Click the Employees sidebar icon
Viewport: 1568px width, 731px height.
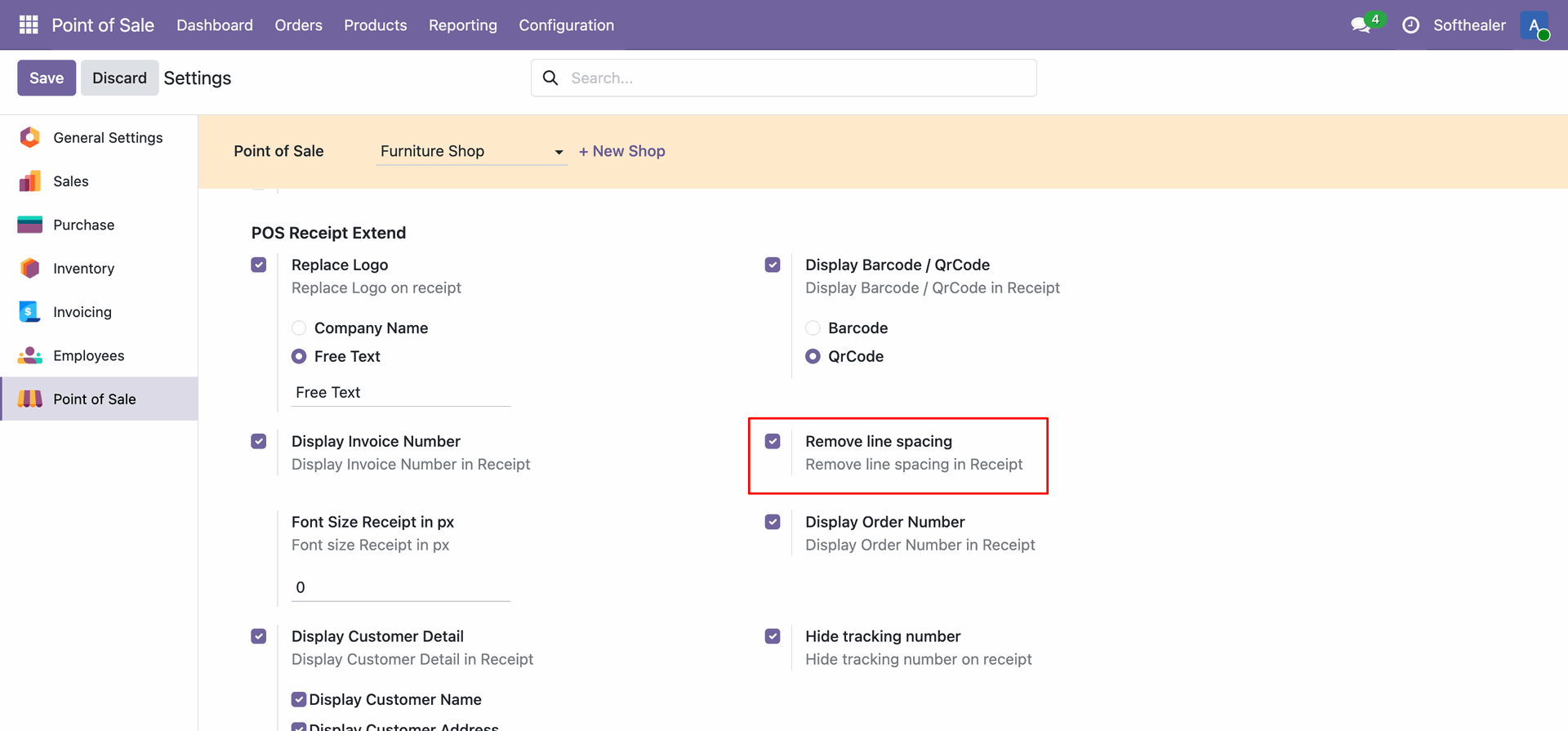tap(30, 355)
